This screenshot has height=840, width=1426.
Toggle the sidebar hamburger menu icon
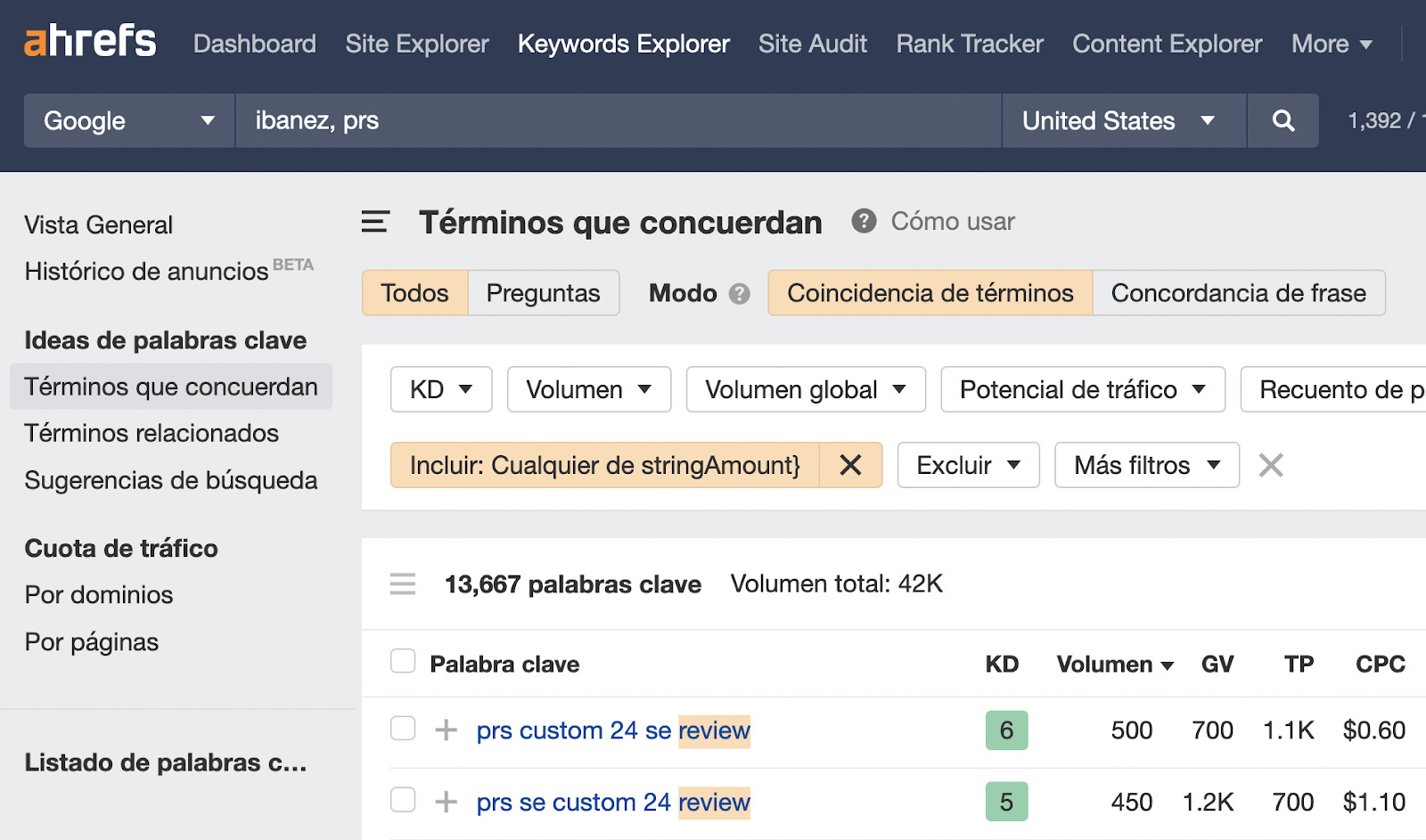coord(375,222)
